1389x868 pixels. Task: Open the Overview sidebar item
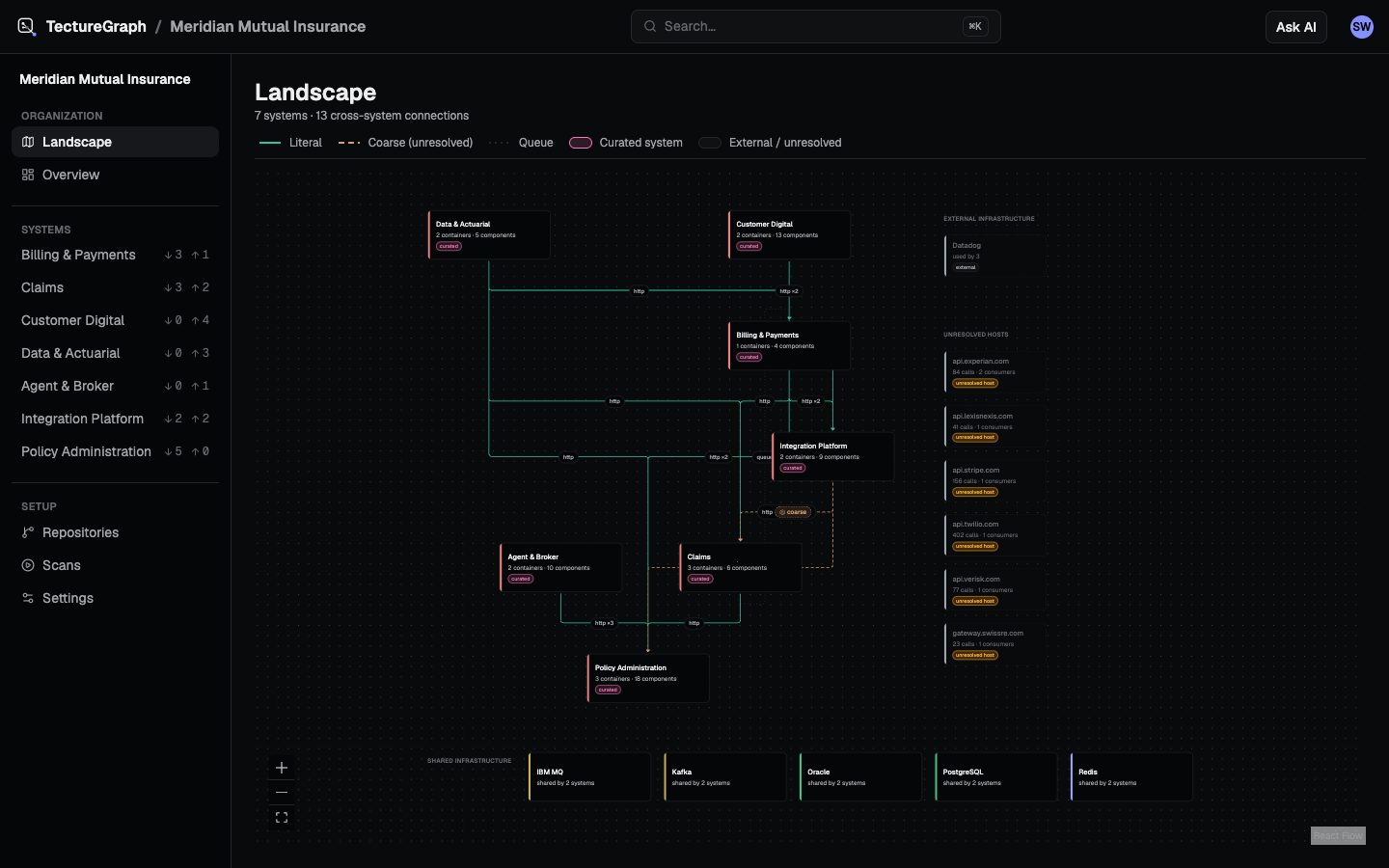click(x=115, y=175)
